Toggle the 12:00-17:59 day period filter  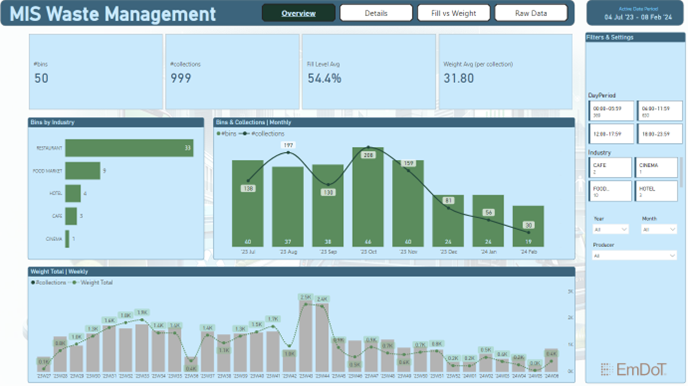pyautogui.click(x=611, y=134)
